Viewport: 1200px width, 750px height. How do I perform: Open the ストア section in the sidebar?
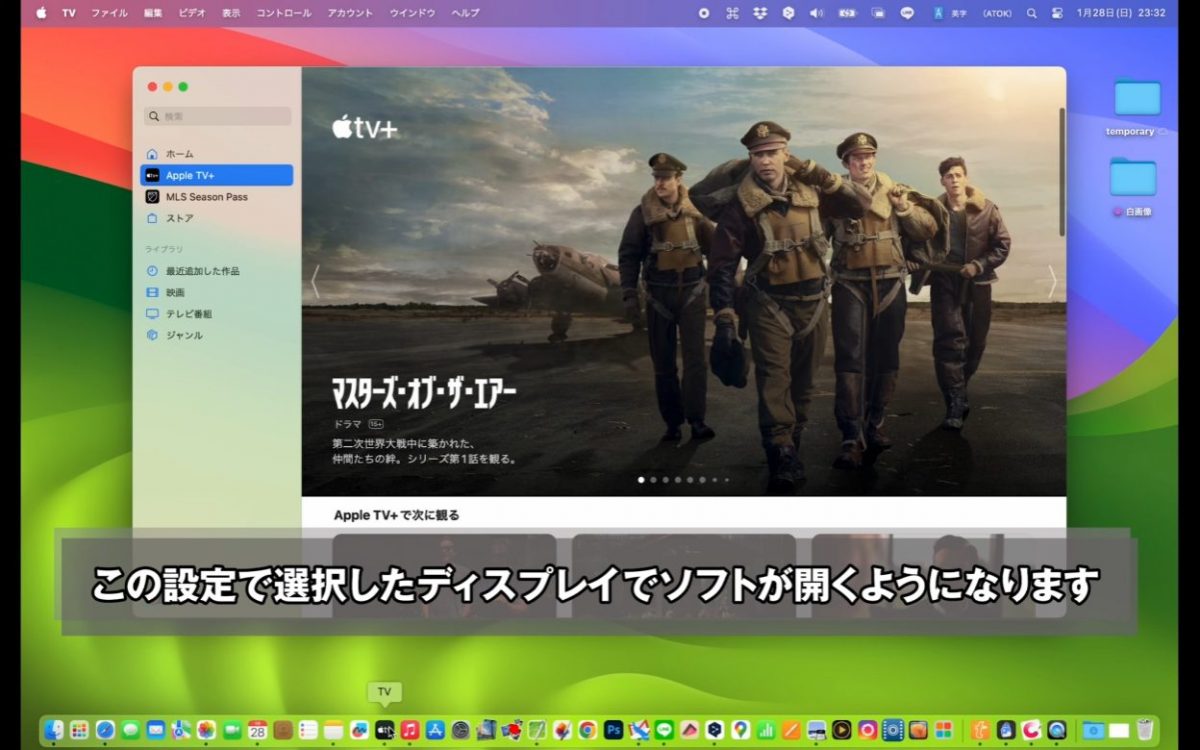click(217, 218)
